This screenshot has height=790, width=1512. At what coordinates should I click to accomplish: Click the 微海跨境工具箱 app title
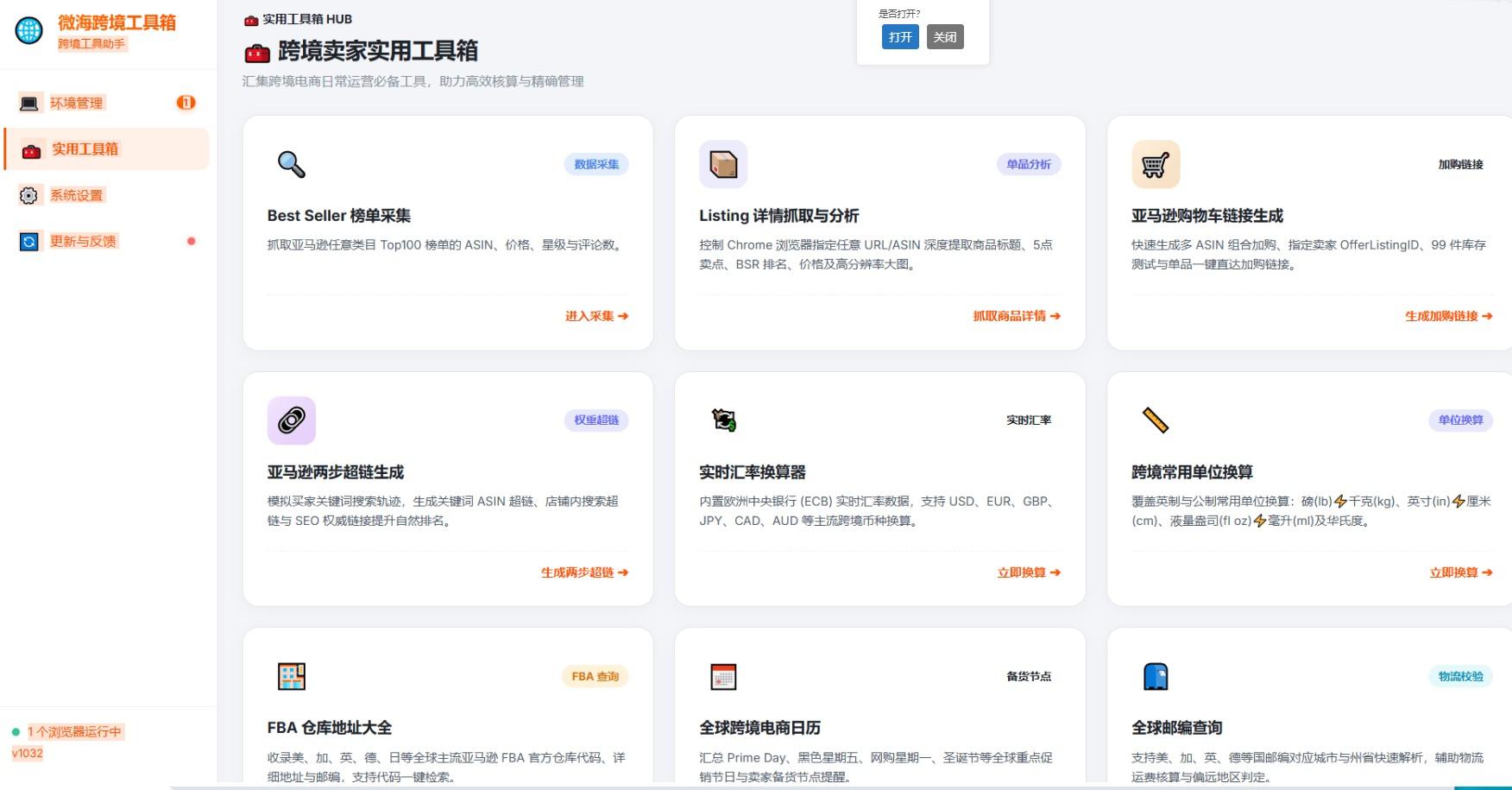coord(117,22)
